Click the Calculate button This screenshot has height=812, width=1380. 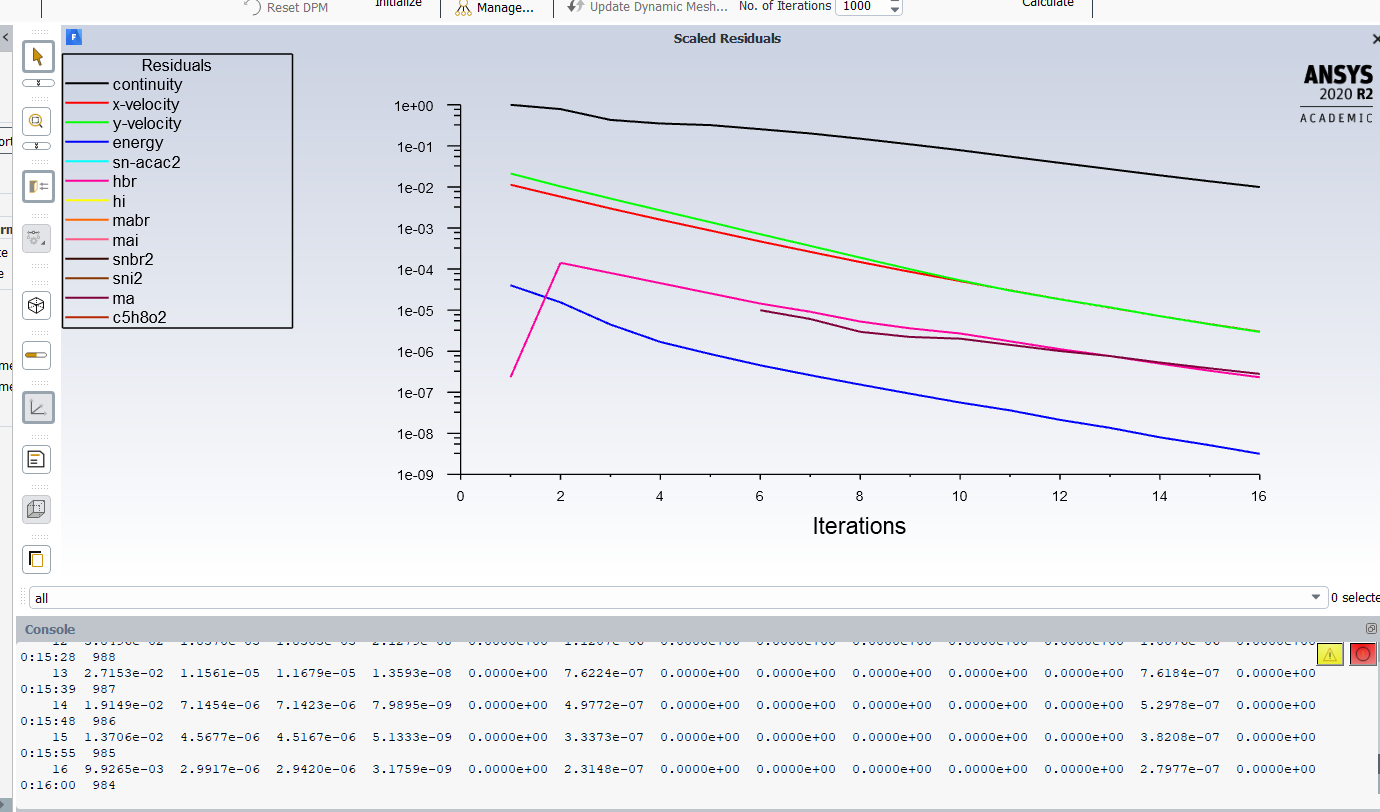pyautogui.click(x=1048, y=5)
